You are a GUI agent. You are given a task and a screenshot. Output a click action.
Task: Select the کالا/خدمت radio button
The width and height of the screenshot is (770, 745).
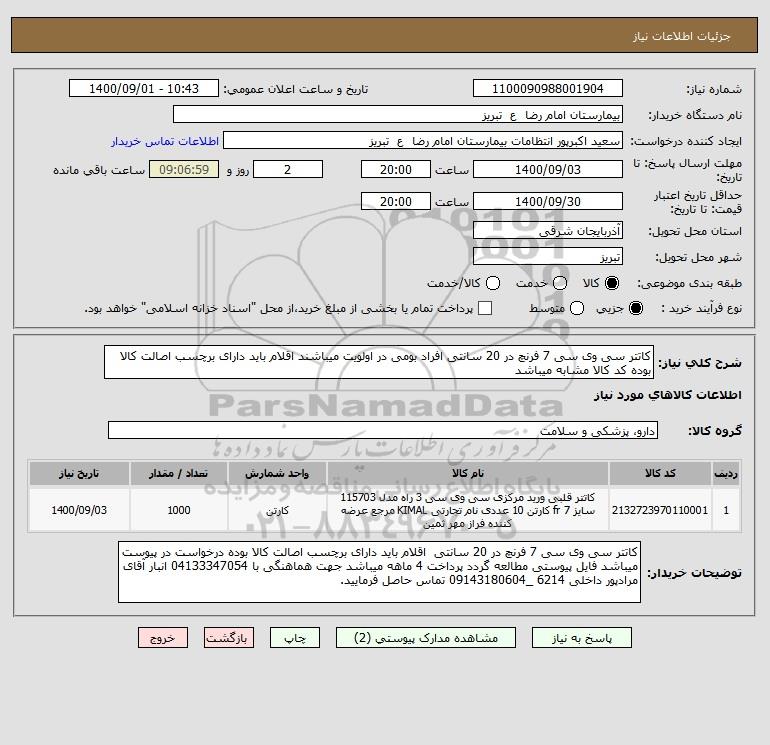tap(493, 283)
